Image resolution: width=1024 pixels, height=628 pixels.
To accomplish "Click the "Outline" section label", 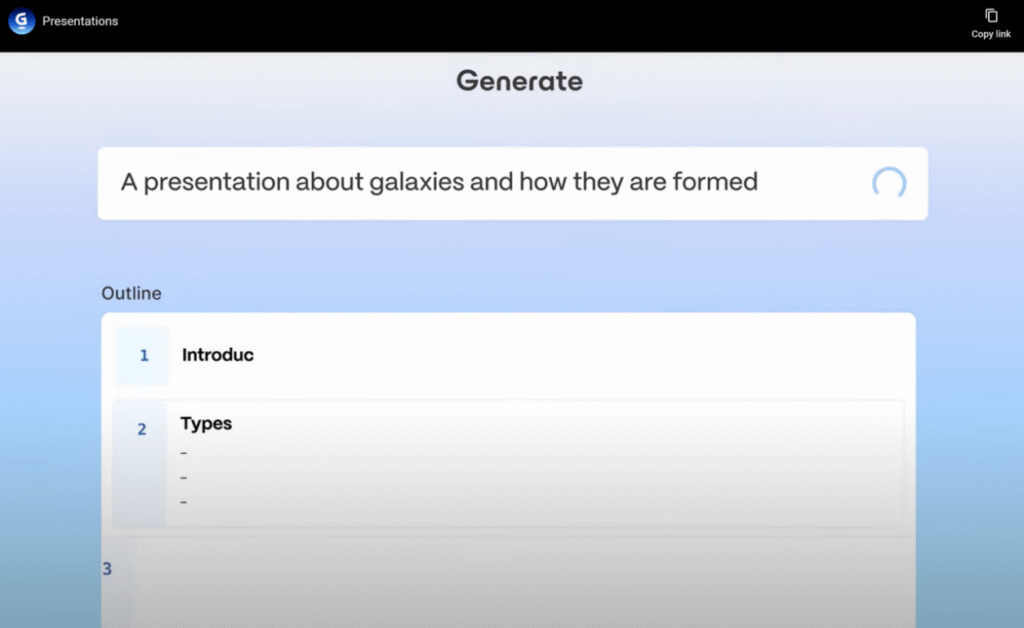I will click(x=131, y=294).
